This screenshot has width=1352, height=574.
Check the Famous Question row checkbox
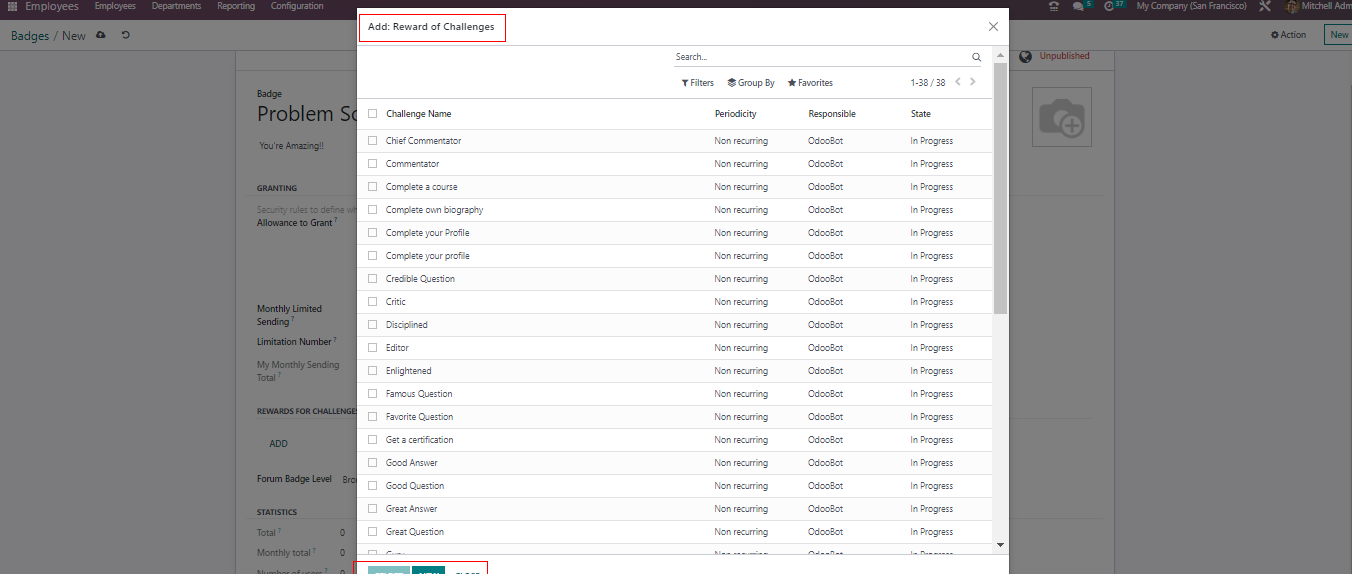(x=373, y=394)
